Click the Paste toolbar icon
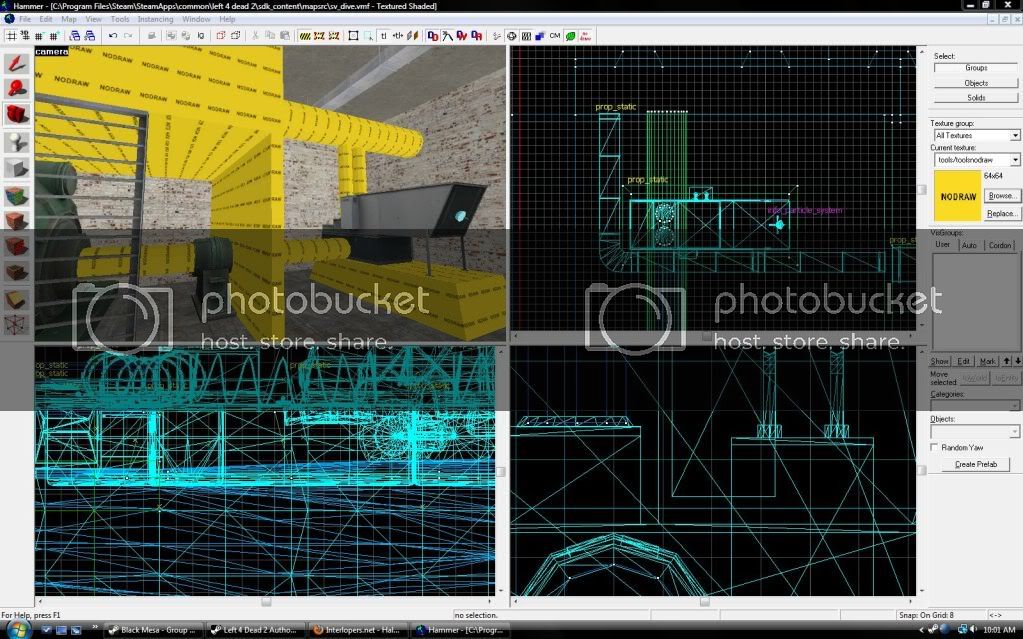Viewport: 1023px width, 639px height. click(285, 36)
